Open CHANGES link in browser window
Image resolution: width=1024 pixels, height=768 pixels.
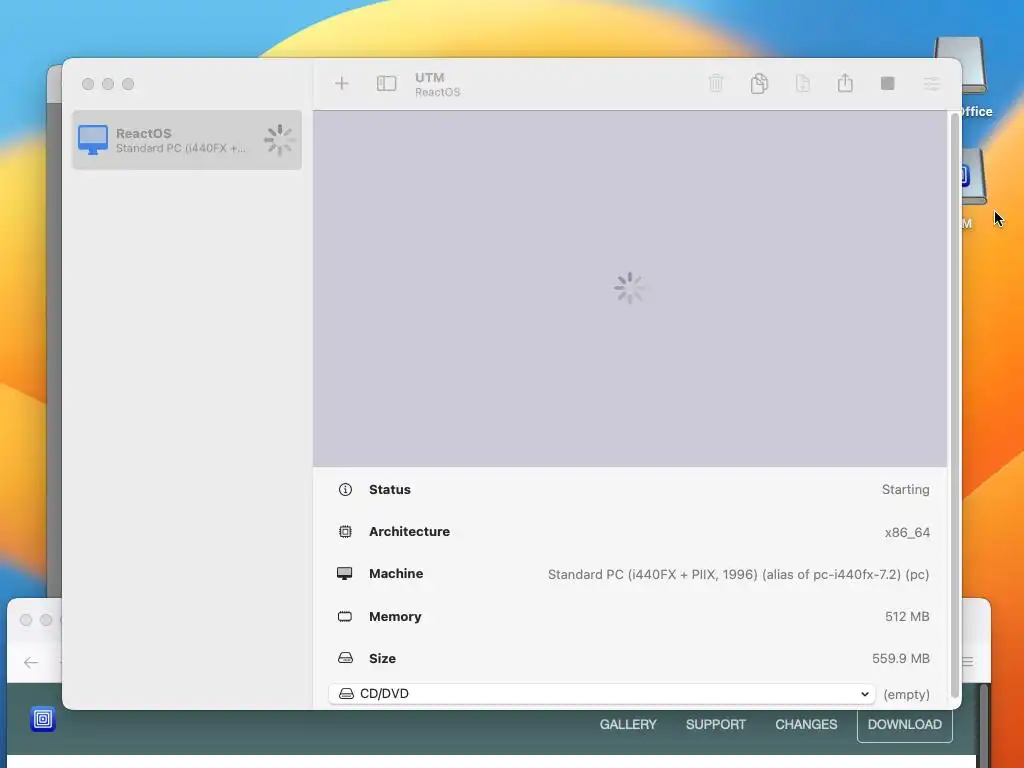pyautogui.click(x=806, y=724)
